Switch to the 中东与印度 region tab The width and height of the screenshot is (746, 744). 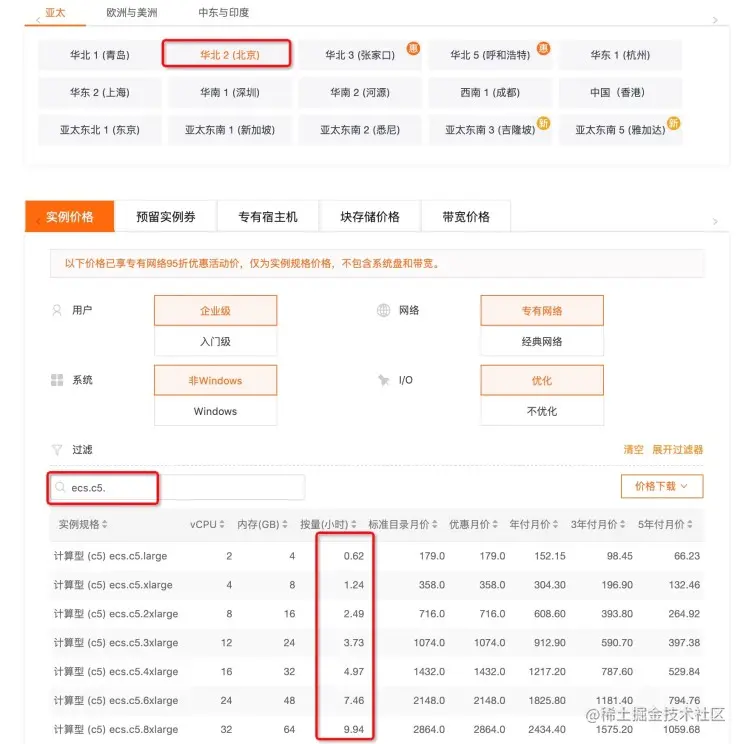[x=224, y=13]
